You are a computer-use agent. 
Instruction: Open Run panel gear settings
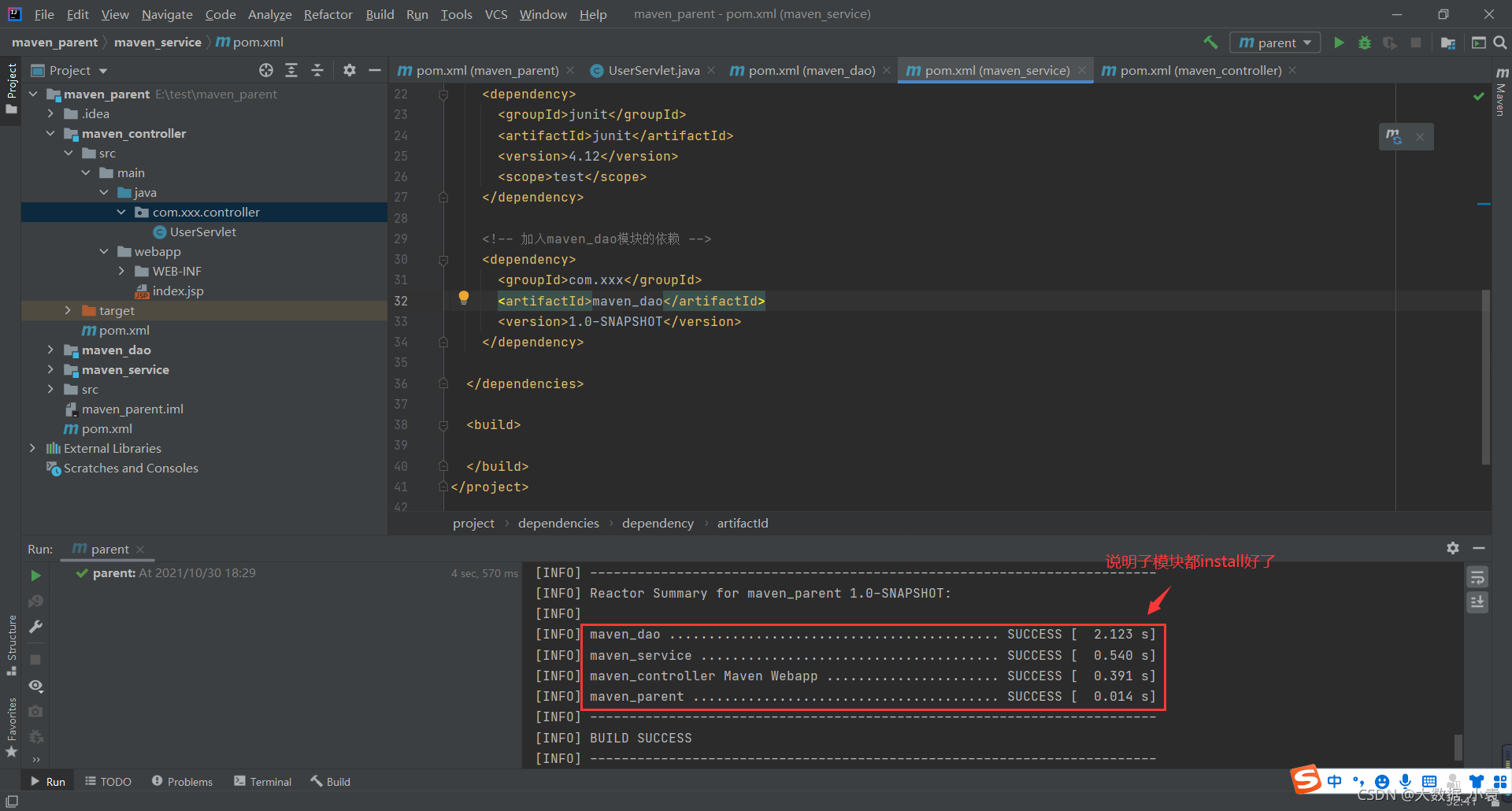click(x=1453, y=548)
